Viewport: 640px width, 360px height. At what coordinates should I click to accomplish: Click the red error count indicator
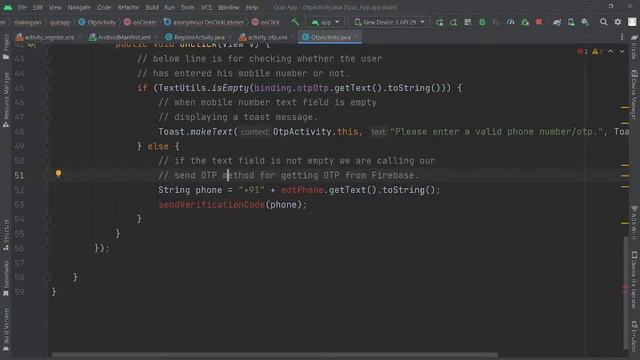[582, 51]
